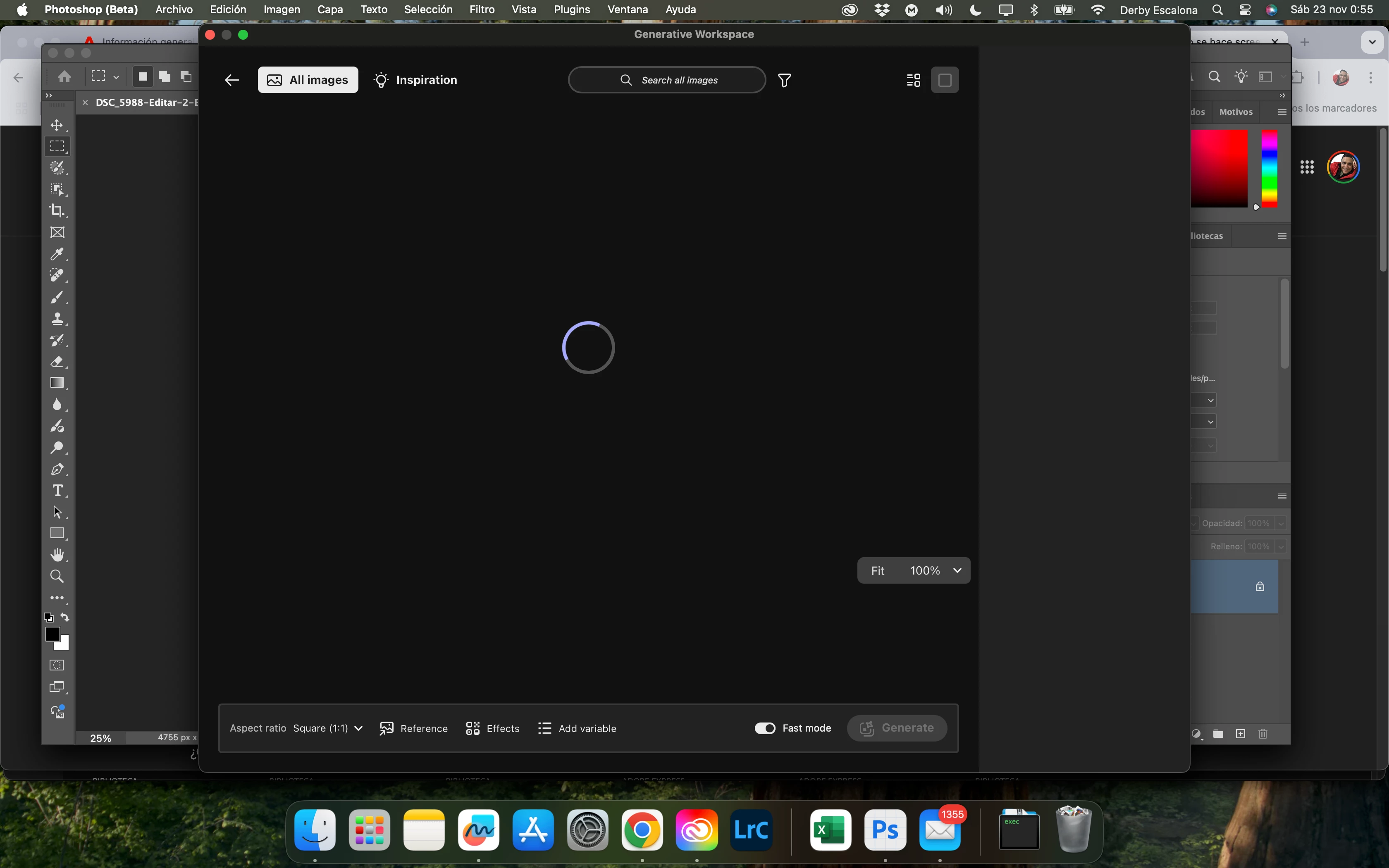Image resolution: width=1389 pixels, height=868 pixels.
Task: Switch to the Inspiration tab
Action: (415, 80)
